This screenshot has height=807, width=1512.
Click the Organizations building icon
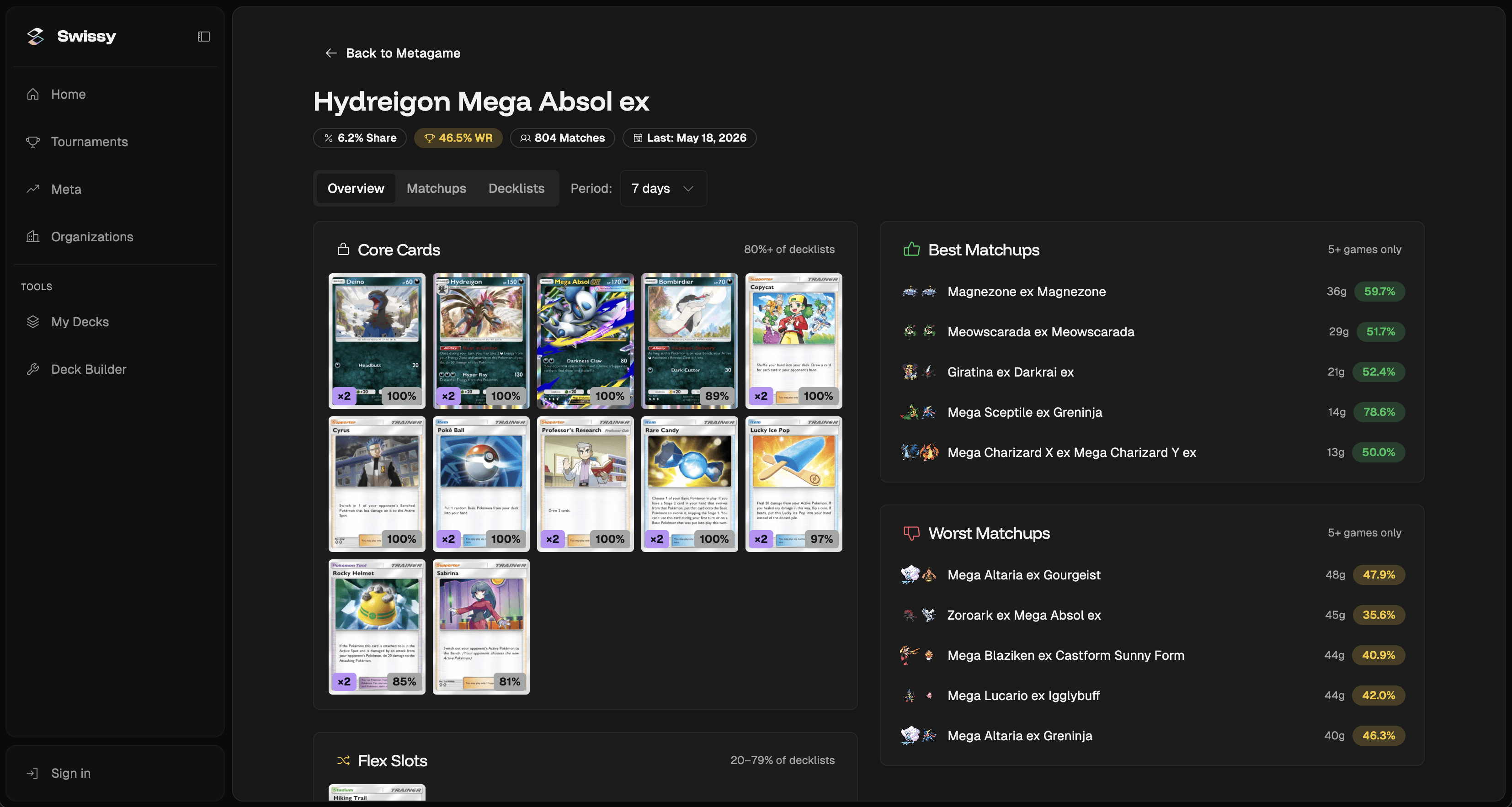(33, 237)
